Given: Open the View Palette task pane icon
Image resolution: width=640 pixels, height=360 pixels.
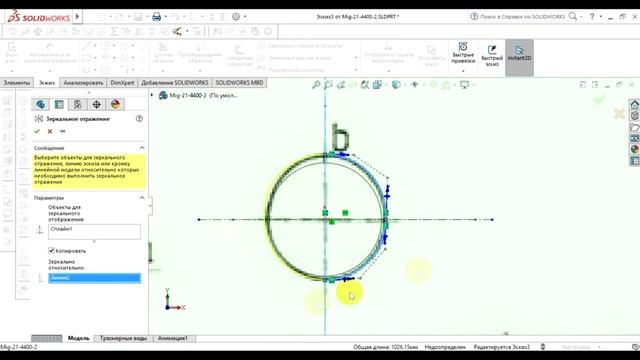Looking at the screenshot, I should pyautogui.click(x=635, y=138).
